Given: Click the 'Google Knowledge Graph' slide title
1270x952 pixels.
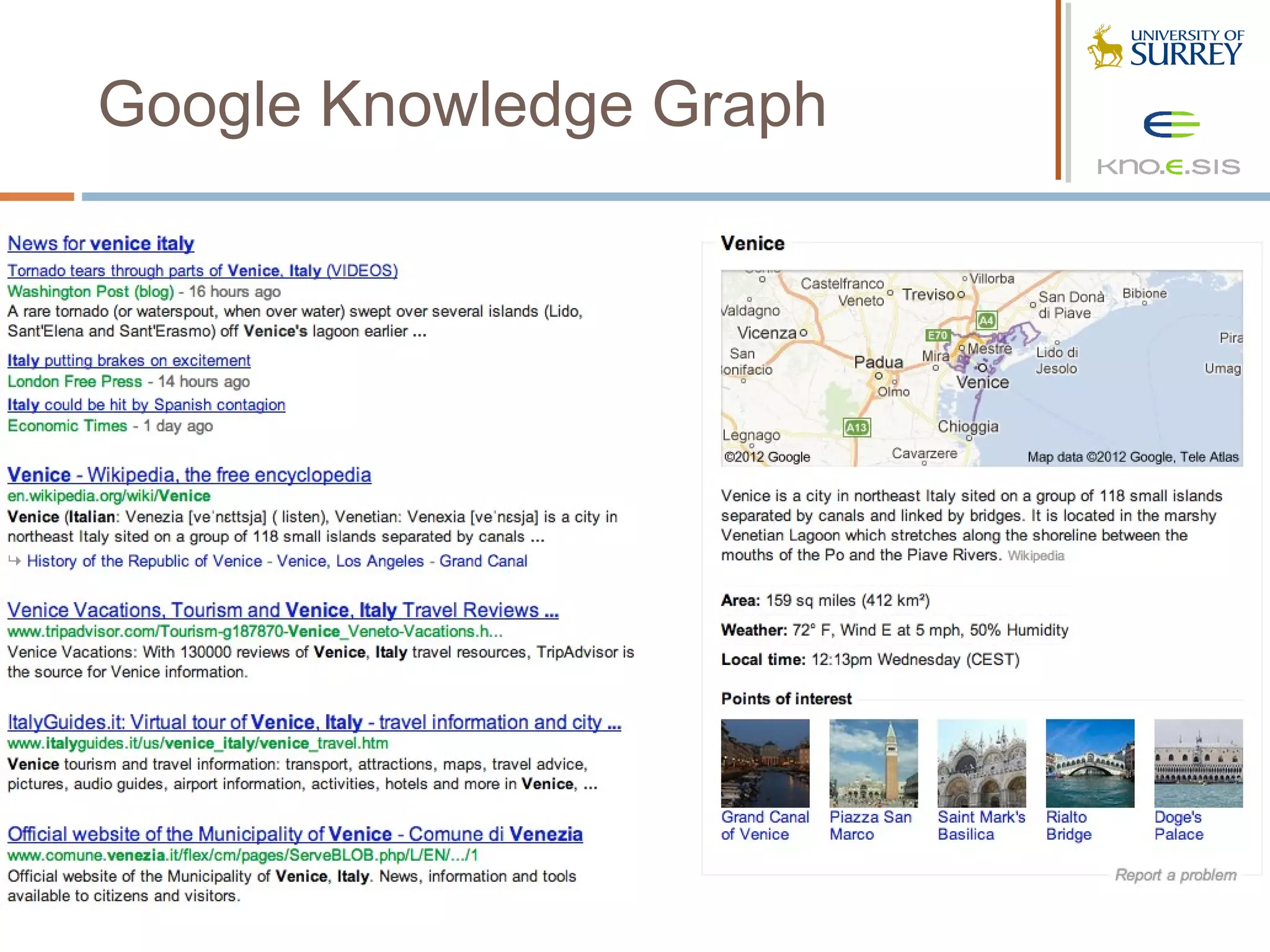Looking at the screenshot, I should [x=462, y=105].
